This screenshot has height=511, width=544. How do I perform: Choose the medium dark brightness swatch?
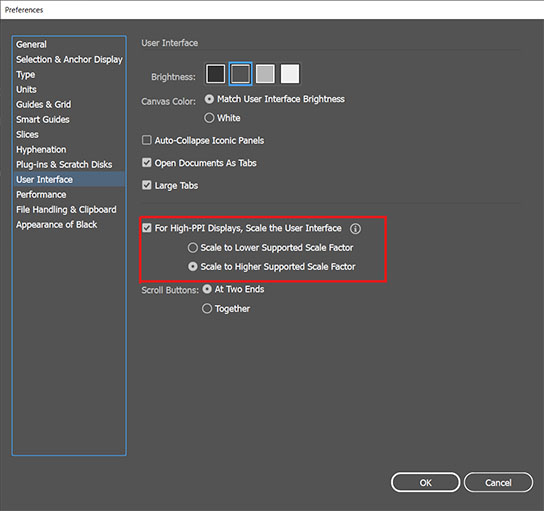point(240,74)
